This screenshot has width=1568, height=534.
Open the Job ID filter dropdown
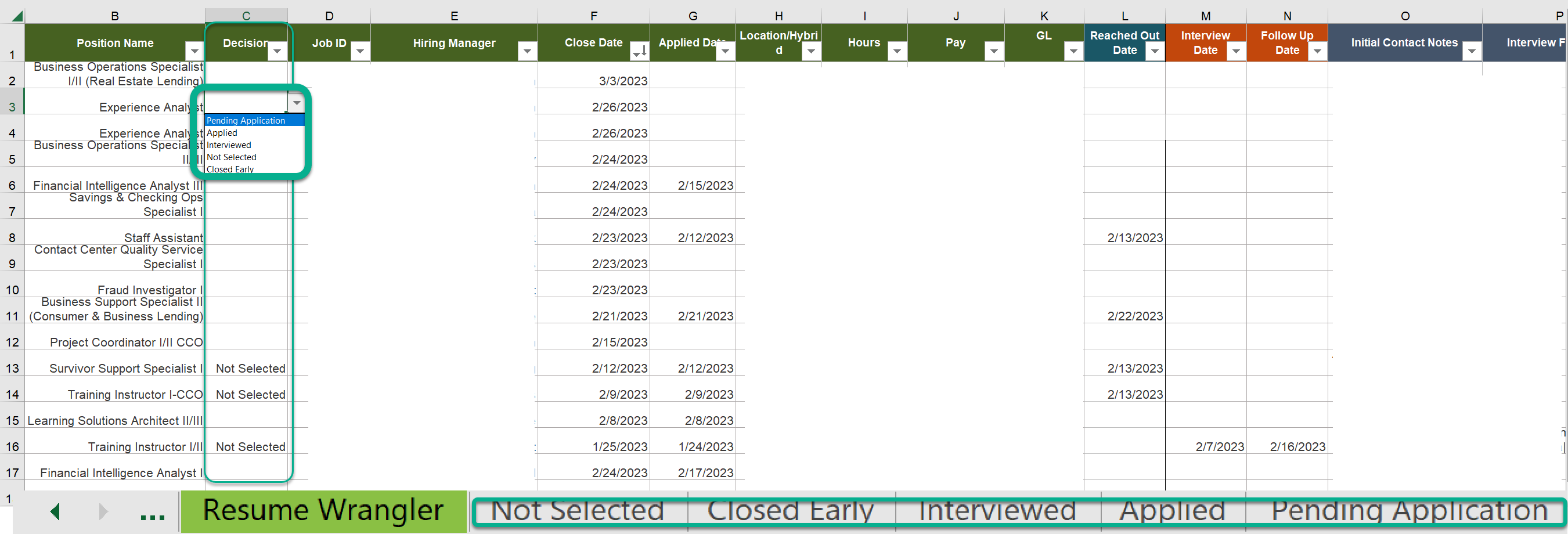361,51
